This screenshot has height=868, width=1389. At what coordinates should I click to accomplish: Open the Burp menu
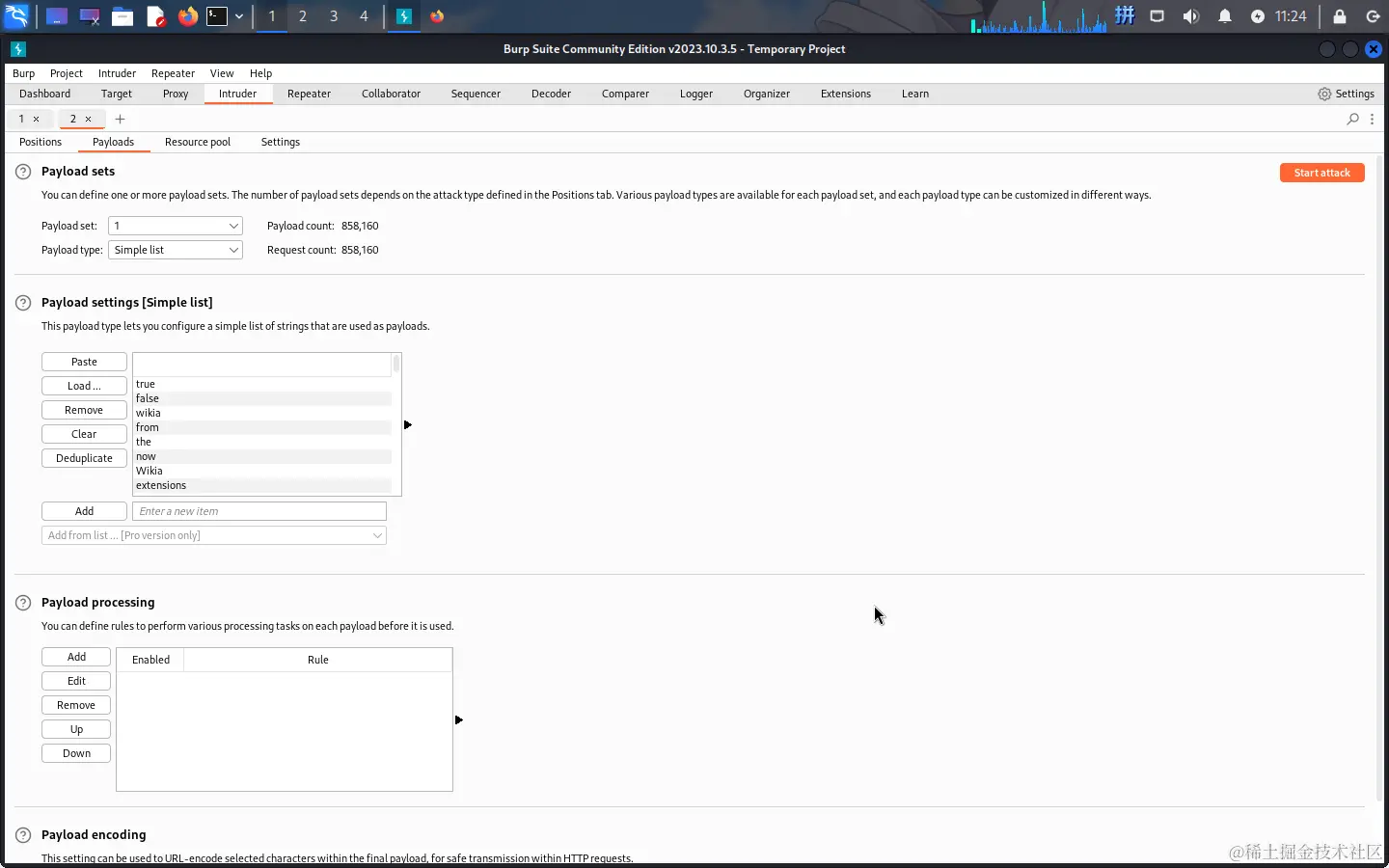pos(23,73)
